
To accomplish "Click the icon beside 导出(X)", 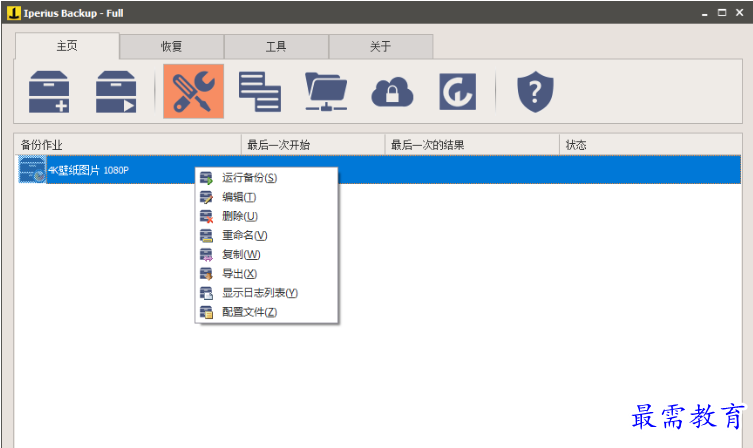I will coord(206,274).
